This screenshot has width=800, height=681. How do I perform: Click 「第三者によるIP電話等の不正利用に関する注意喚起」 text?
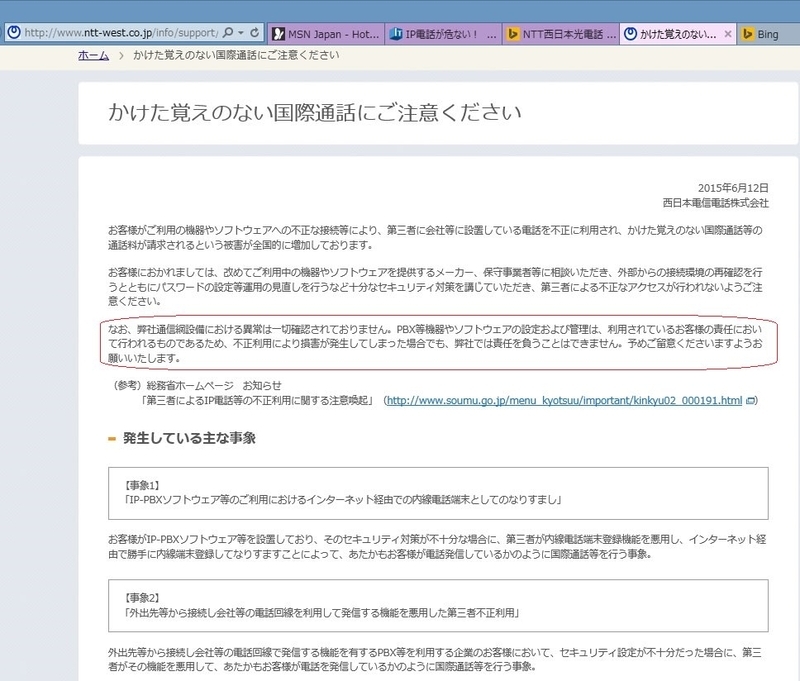pyautogui.click(x=257, y=400)
